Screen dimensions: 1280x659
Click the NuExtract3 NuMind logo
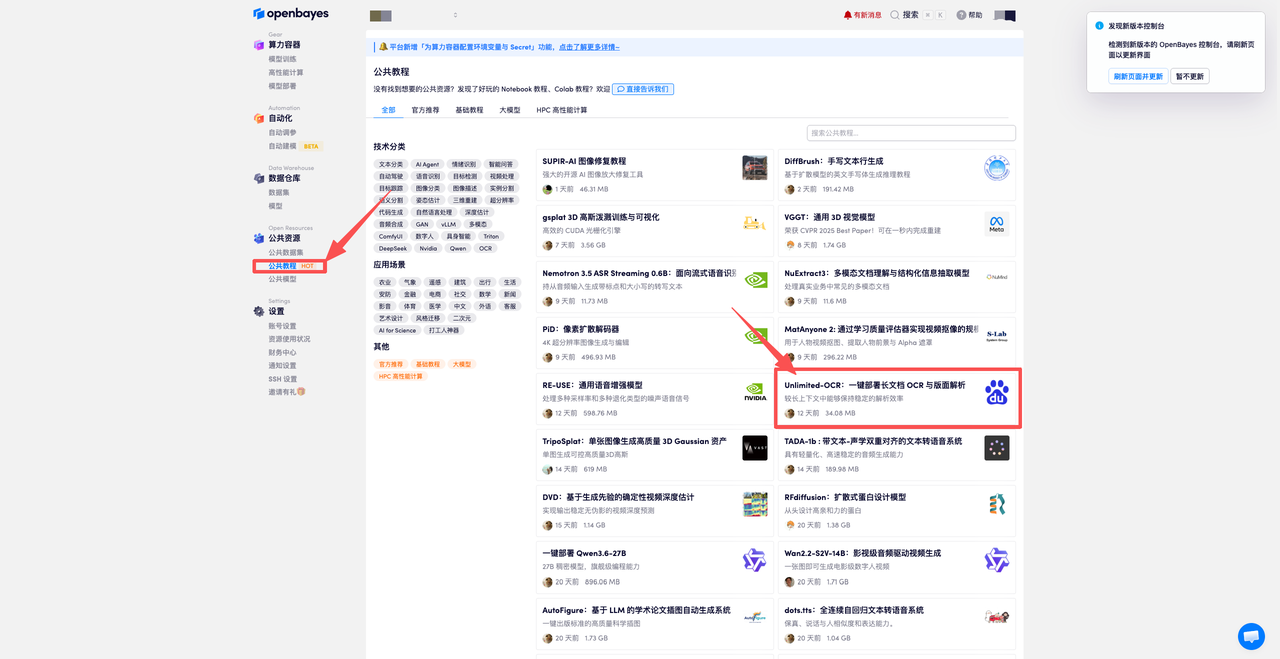pyautogui.click(x=996, y=277)
